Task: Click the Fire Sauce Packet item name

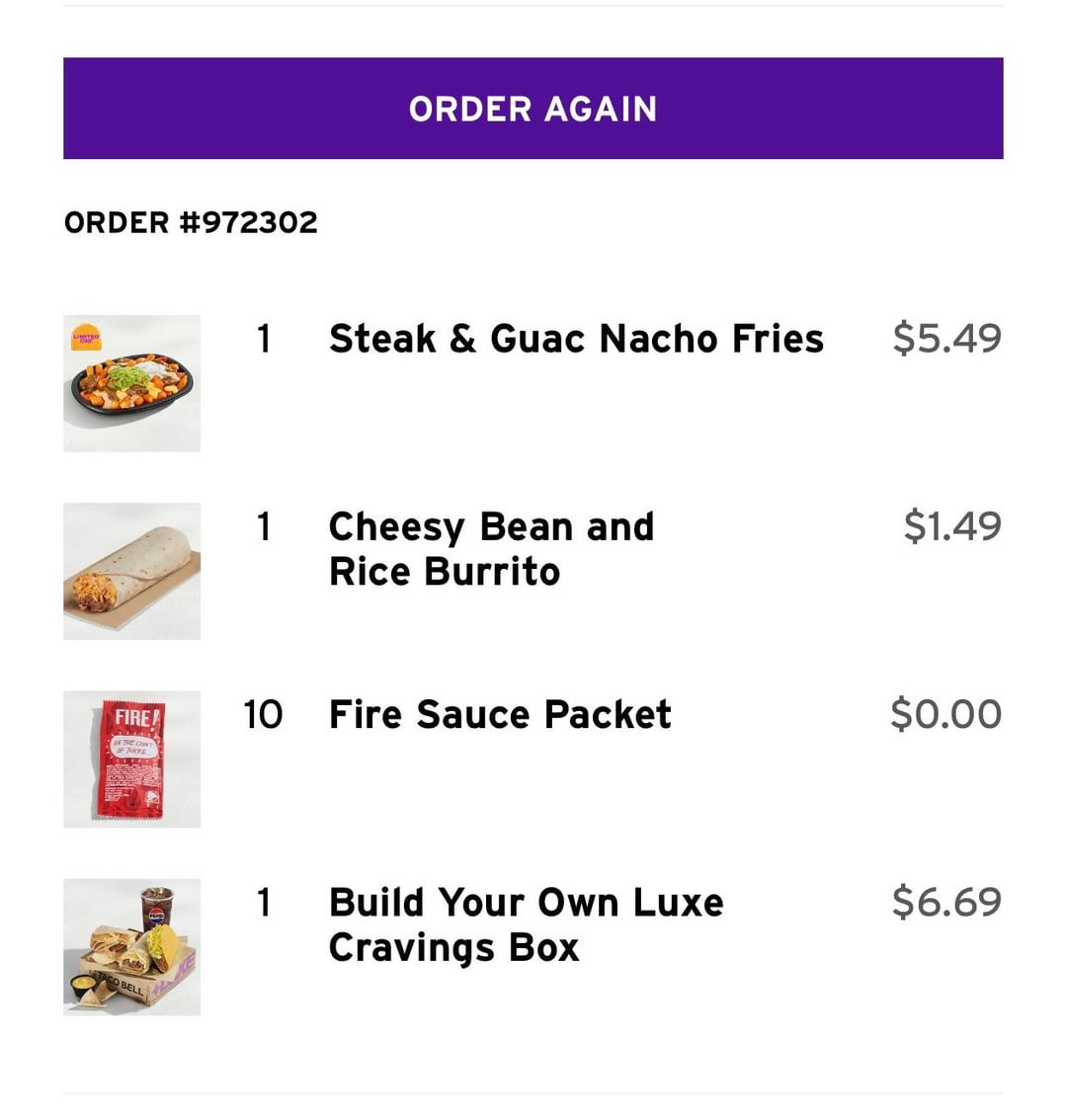Action: [x=500, y=714]
